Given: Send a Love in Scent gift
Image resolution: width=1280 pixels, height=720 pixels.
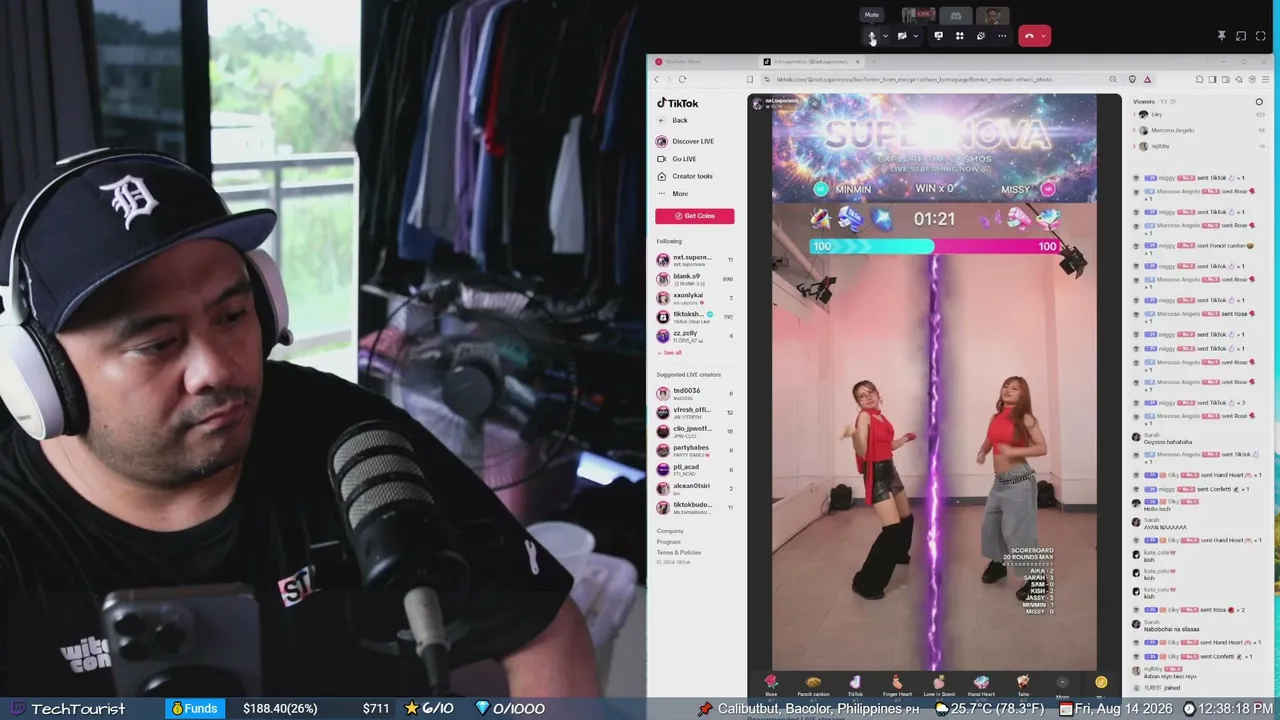Looking at the screenshot, I should click(939, 685).
